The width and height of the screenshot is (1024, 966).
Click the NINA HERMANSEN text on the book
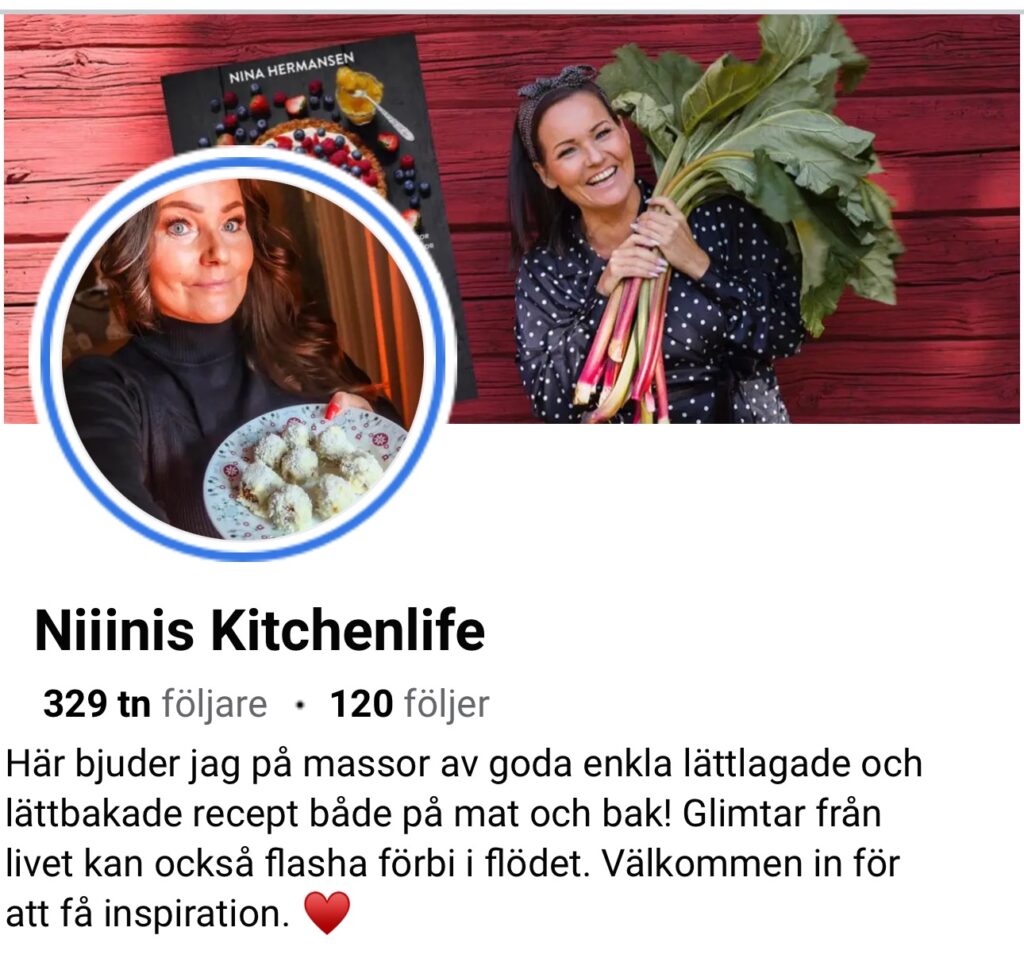(x=291, y=68)
